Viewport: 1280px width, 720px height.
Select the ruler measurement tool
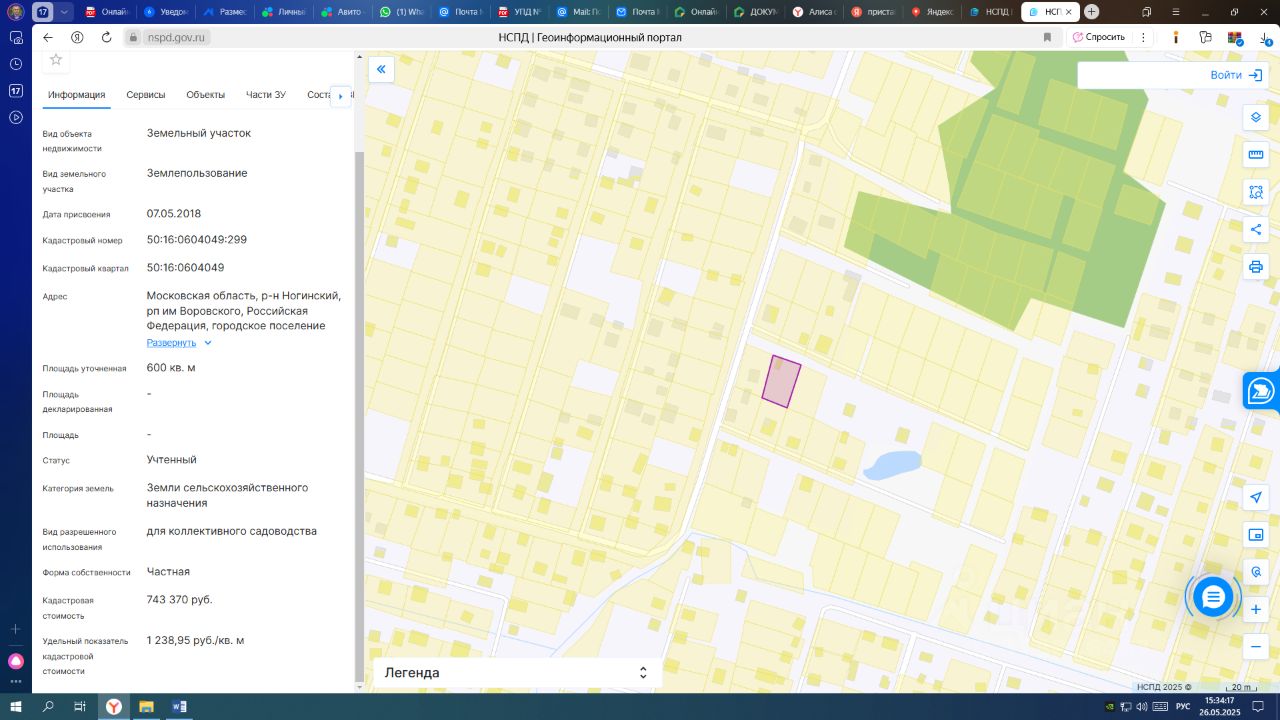1256,155
